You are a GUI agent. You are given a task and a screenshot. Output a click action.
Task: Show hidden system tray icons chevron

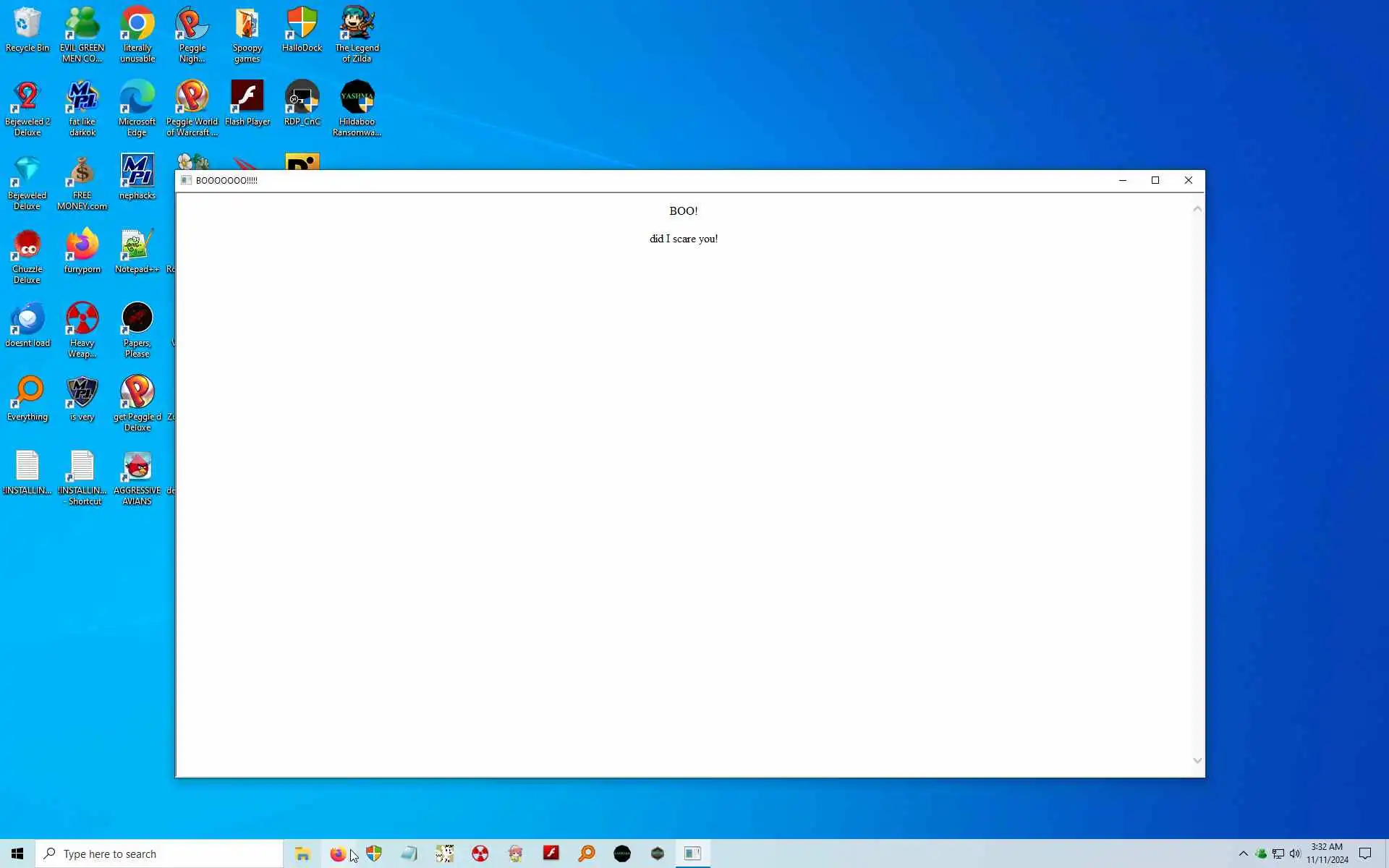(x=1243, y=854)
